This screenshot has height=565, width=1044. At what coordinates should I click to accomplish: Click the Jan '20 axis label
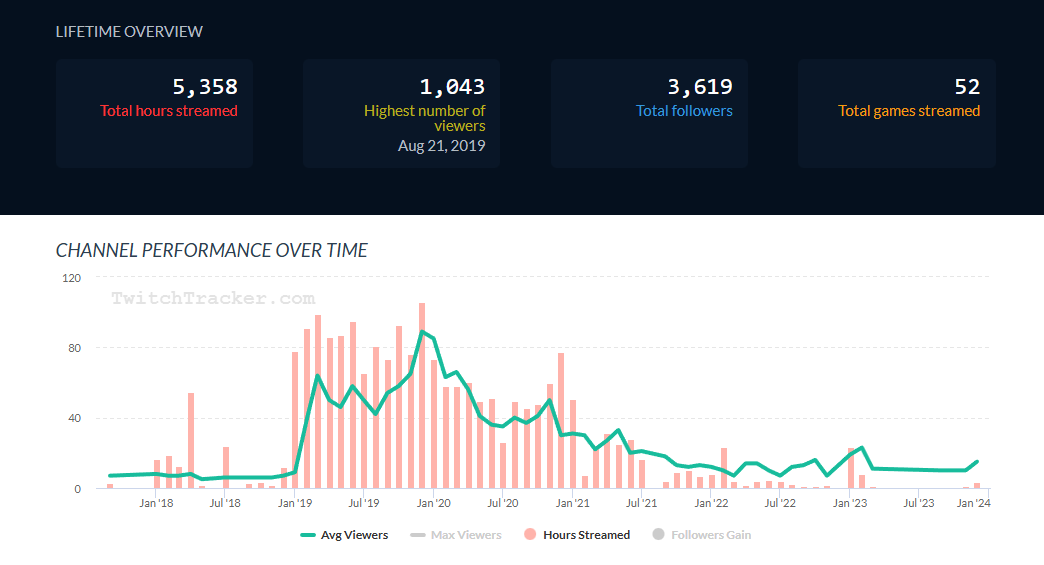point(433,503)
